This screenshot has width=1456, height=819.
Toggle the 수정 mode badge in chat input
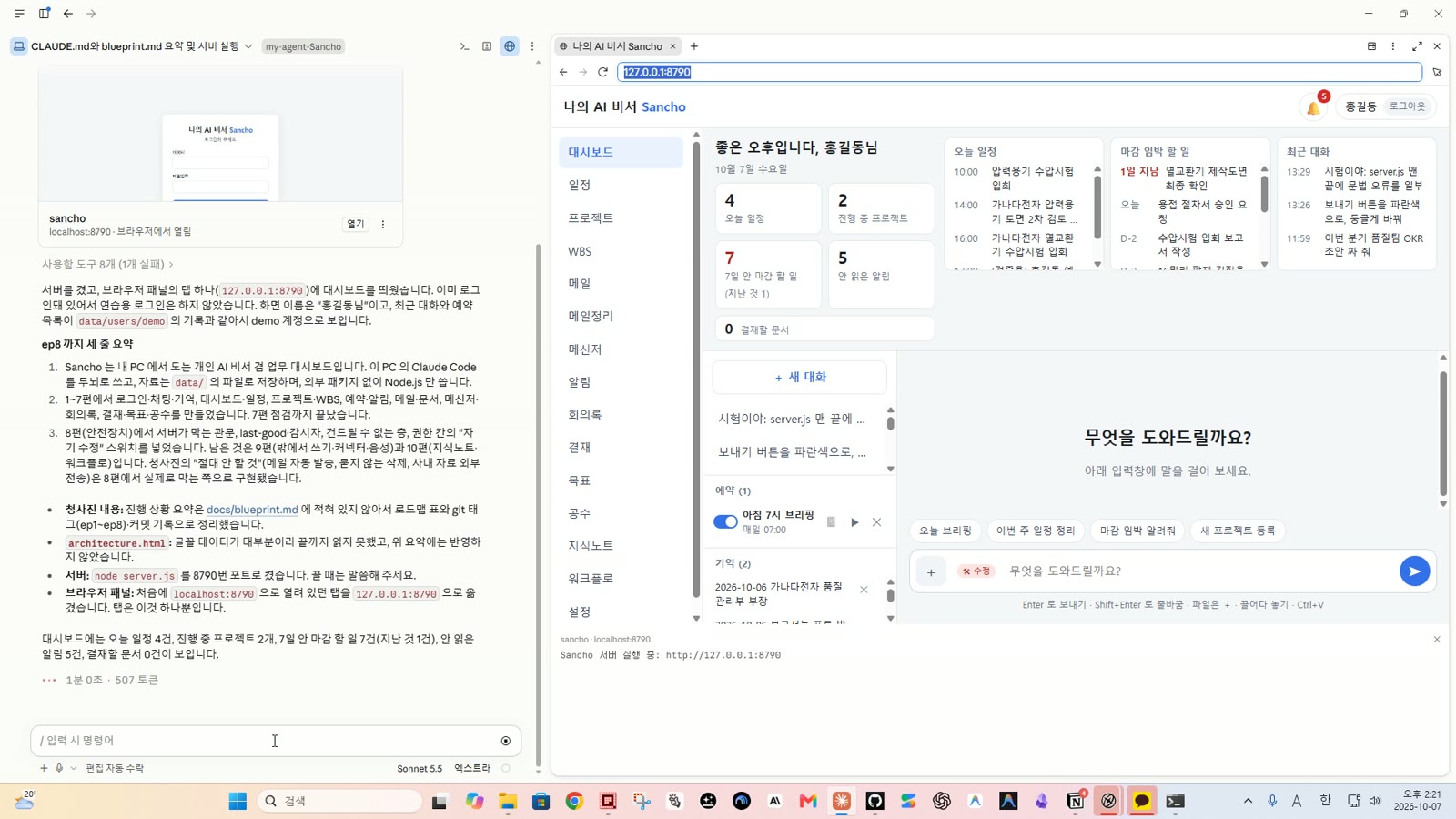click(x=976, y=571)
